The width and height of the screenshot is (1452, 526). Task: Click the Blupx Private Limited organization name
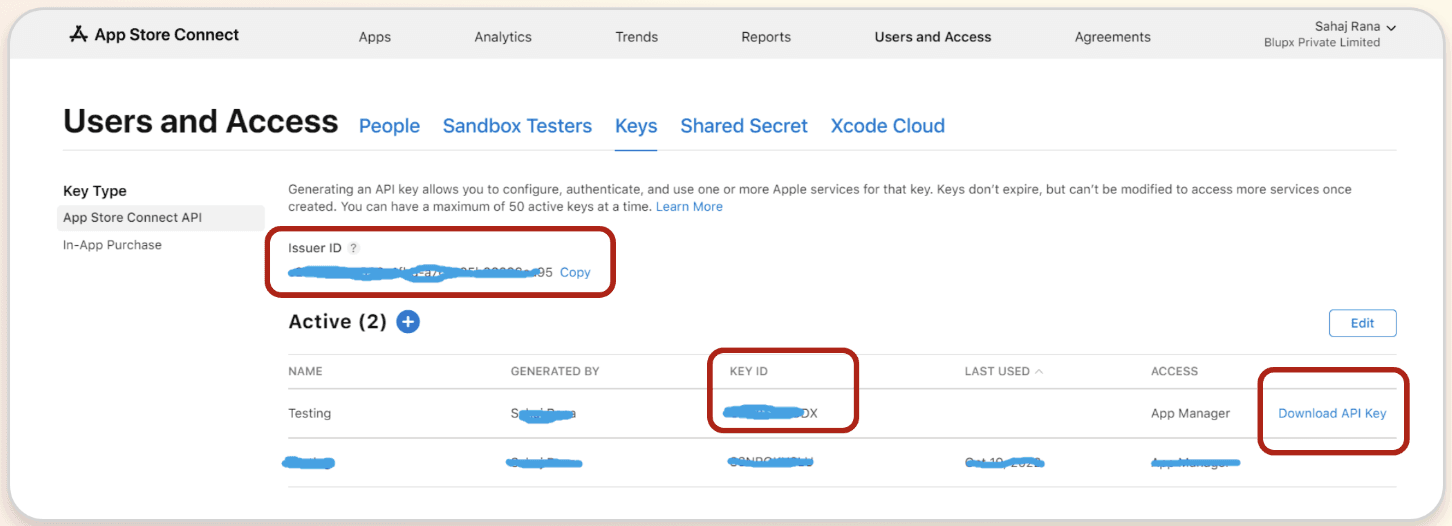click(1322, 43)
